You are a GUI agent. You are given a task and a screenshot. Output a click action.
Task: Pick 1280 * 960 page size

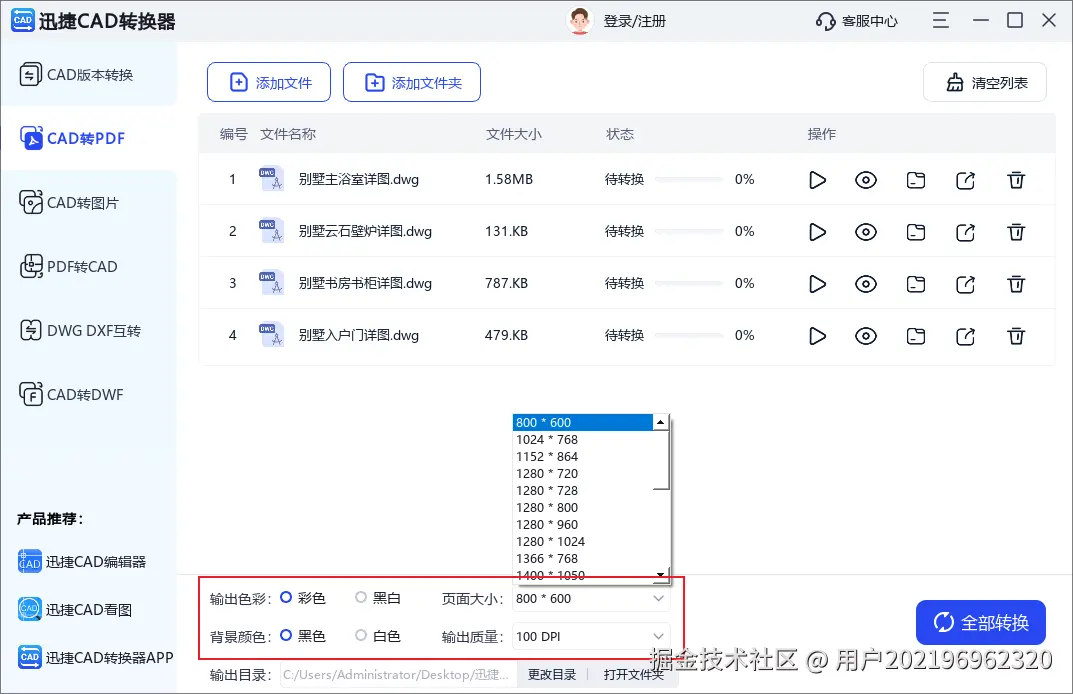tap(582, 525)
